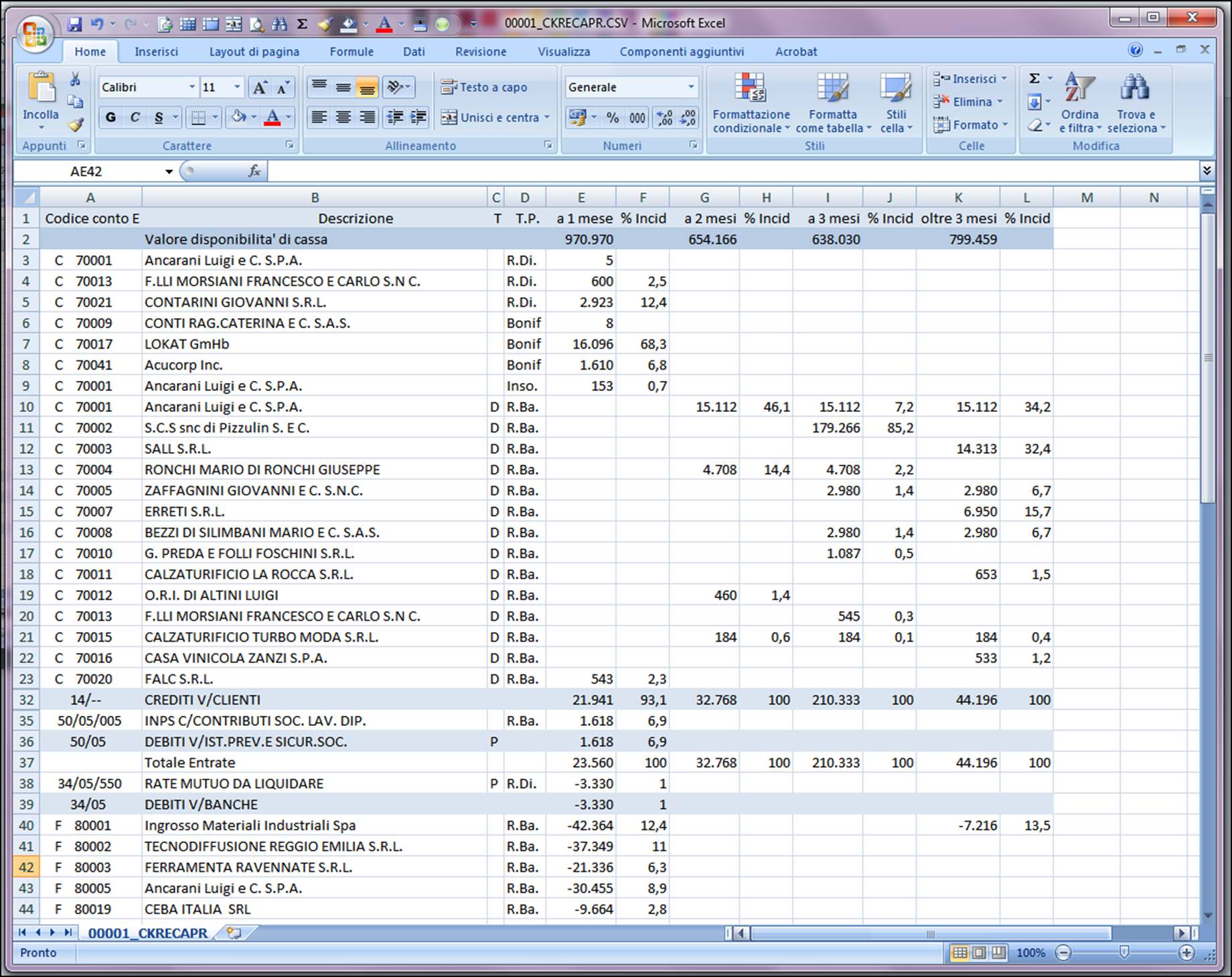Click the Formato cells button
Screen dimensions: 1232x977
971,125
